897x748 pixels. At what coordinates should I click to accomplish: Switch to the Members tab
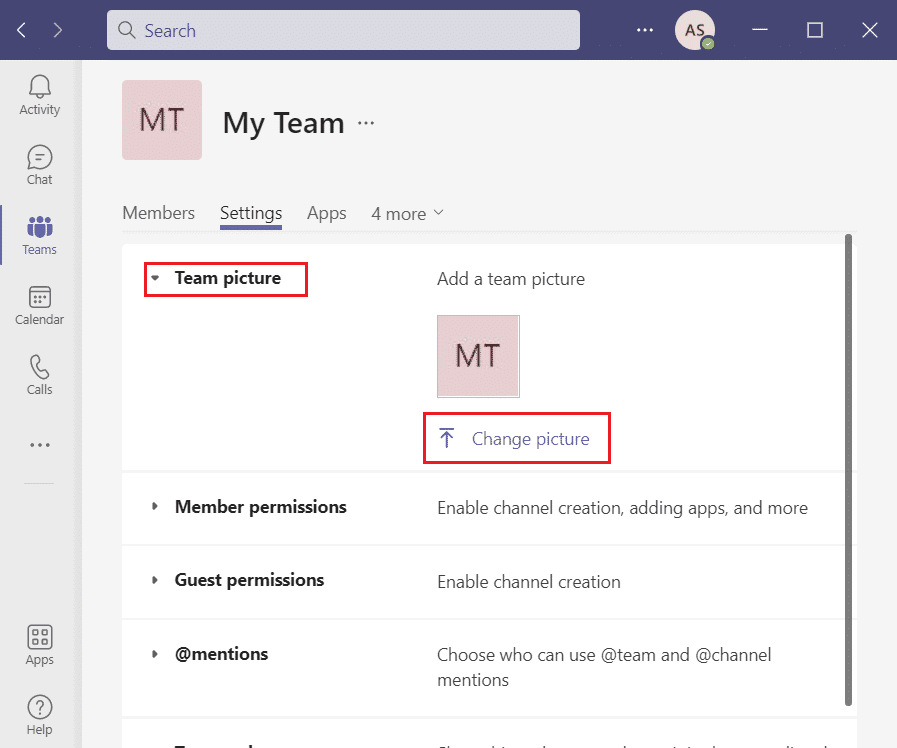pos(158,213)
